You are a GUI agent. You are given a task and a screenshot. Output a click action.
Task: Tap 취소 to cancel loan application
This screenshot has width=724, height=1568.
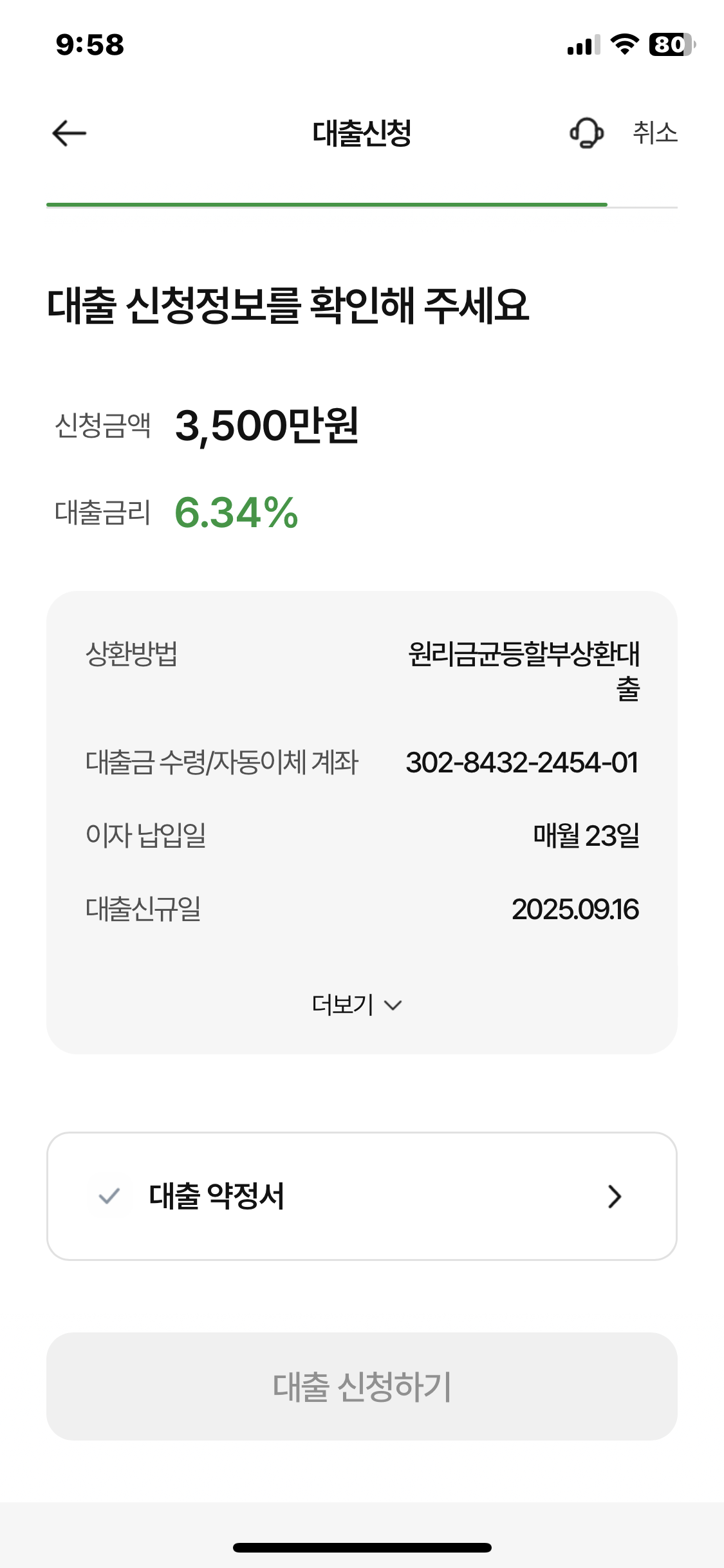click(x=655, y=133)
